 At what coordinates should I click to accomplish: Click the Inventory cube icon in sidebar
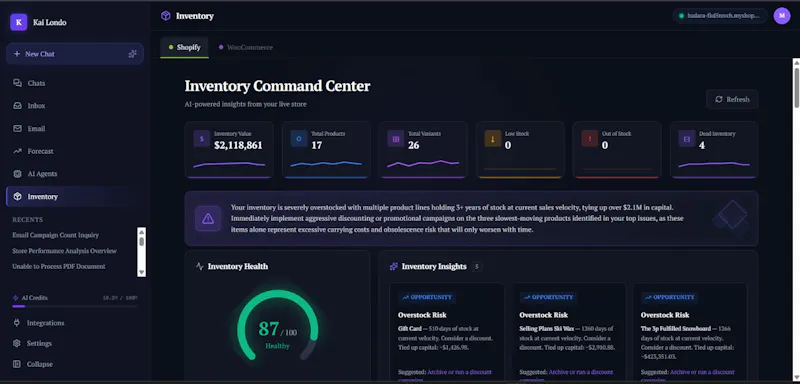click(x=17, y=196)
